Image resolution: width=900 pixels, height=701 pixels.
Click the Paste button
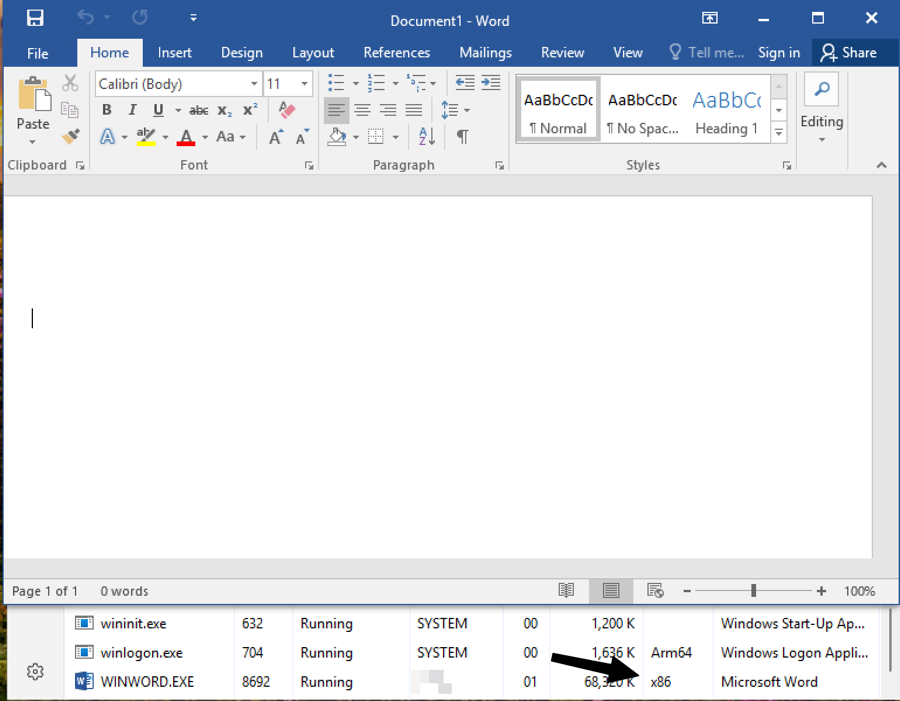pos(33,103)
